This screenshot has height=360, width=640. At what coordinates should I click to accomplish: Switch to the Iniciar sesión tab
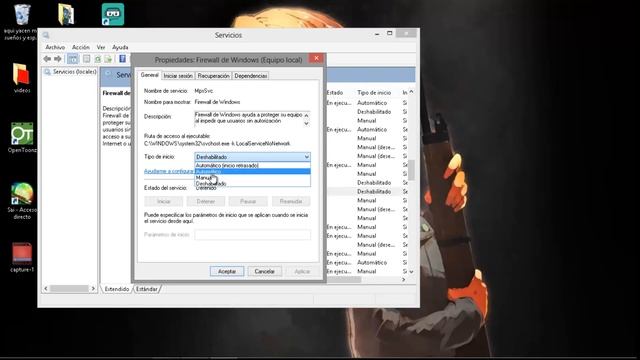178,76
